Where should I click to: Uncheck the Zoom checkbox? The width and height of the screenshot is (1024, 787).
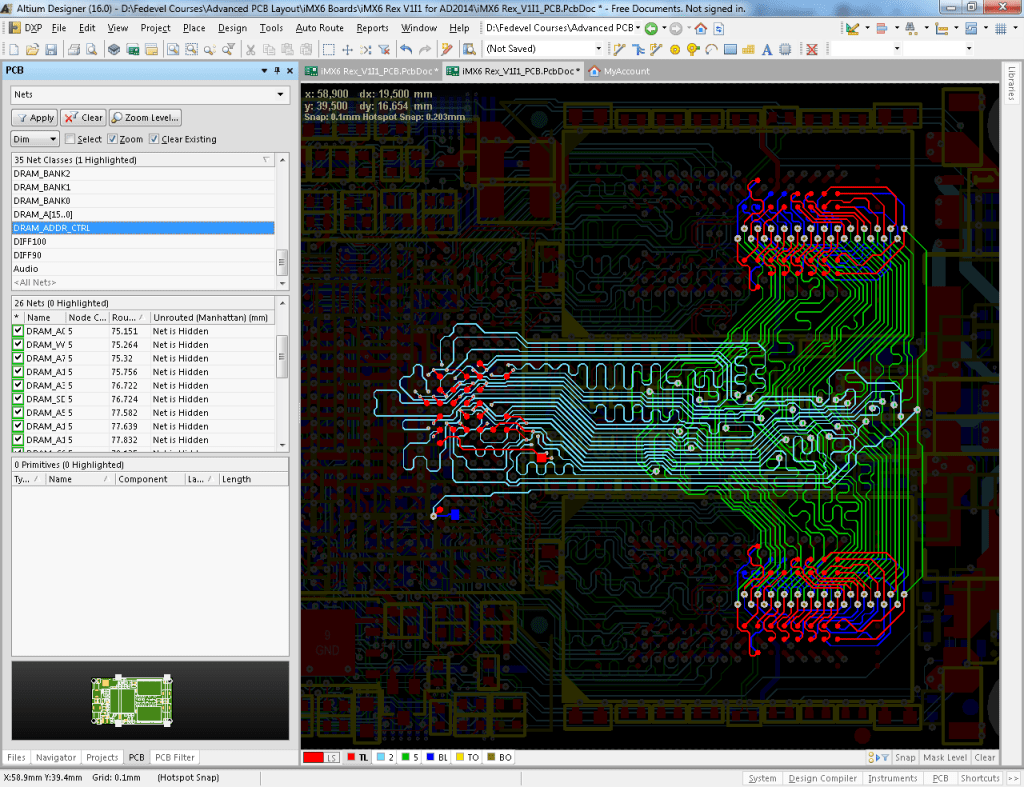tap(113, 140)
